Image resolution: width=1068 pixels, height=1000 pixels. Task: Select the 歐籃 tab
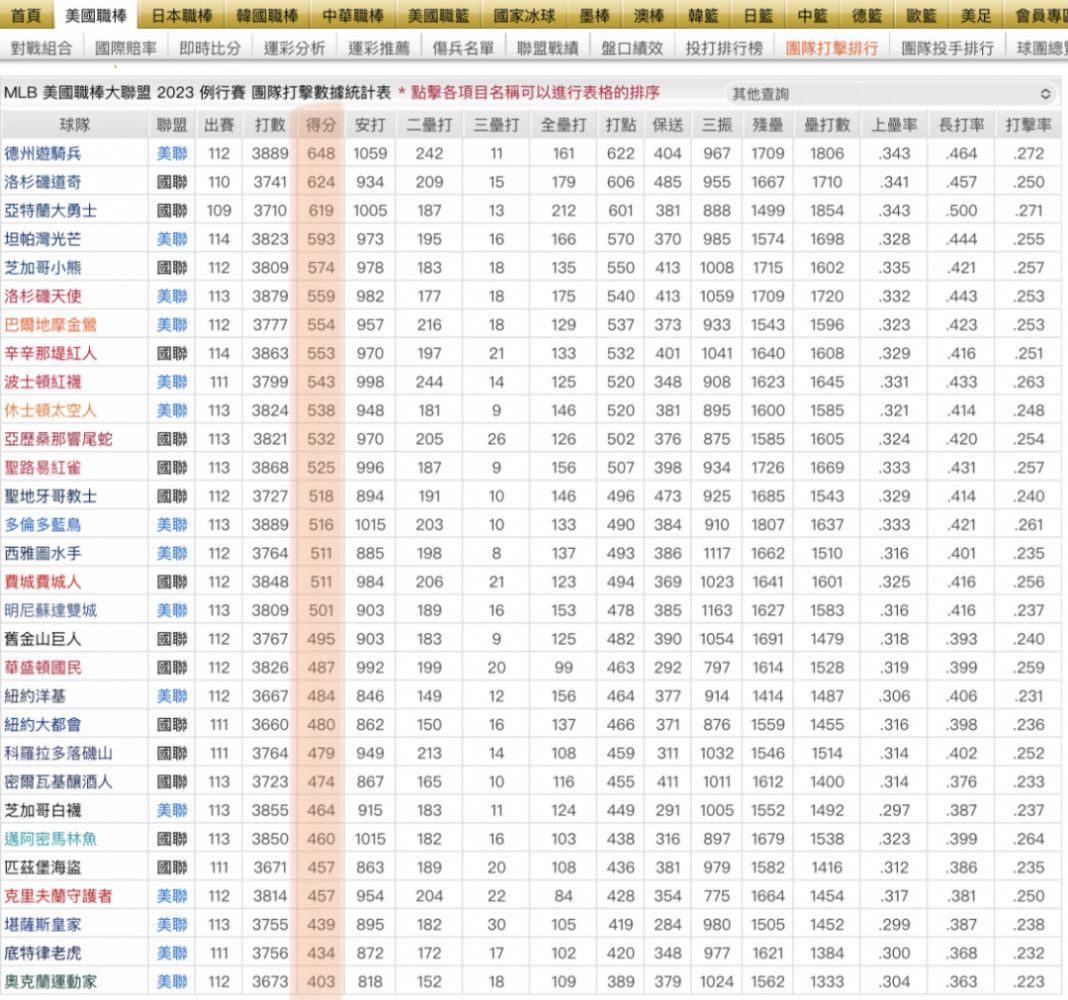922,15
